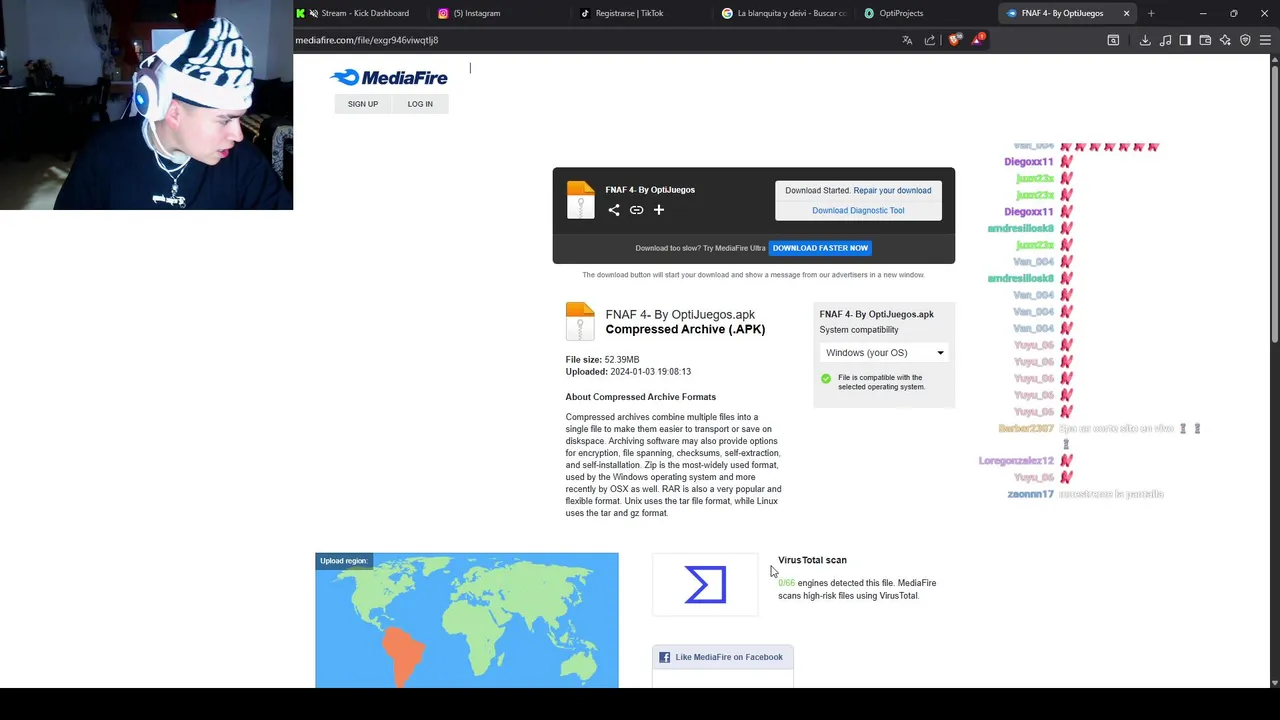Click the share page icon in address bar
The width and height of the screenshot is (1280, 720).
click(x=930, y=40)
